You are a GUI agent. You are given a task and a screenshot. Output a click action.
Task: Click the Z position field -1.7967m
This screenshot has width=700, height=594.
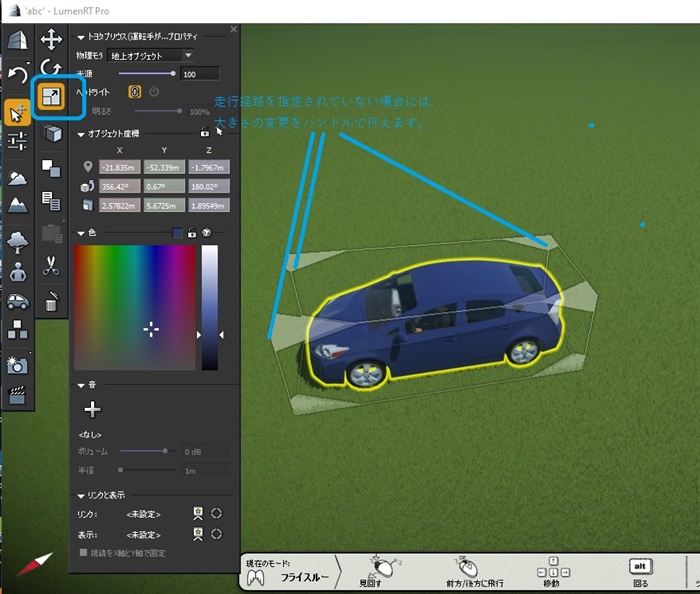tap(209, 167)
